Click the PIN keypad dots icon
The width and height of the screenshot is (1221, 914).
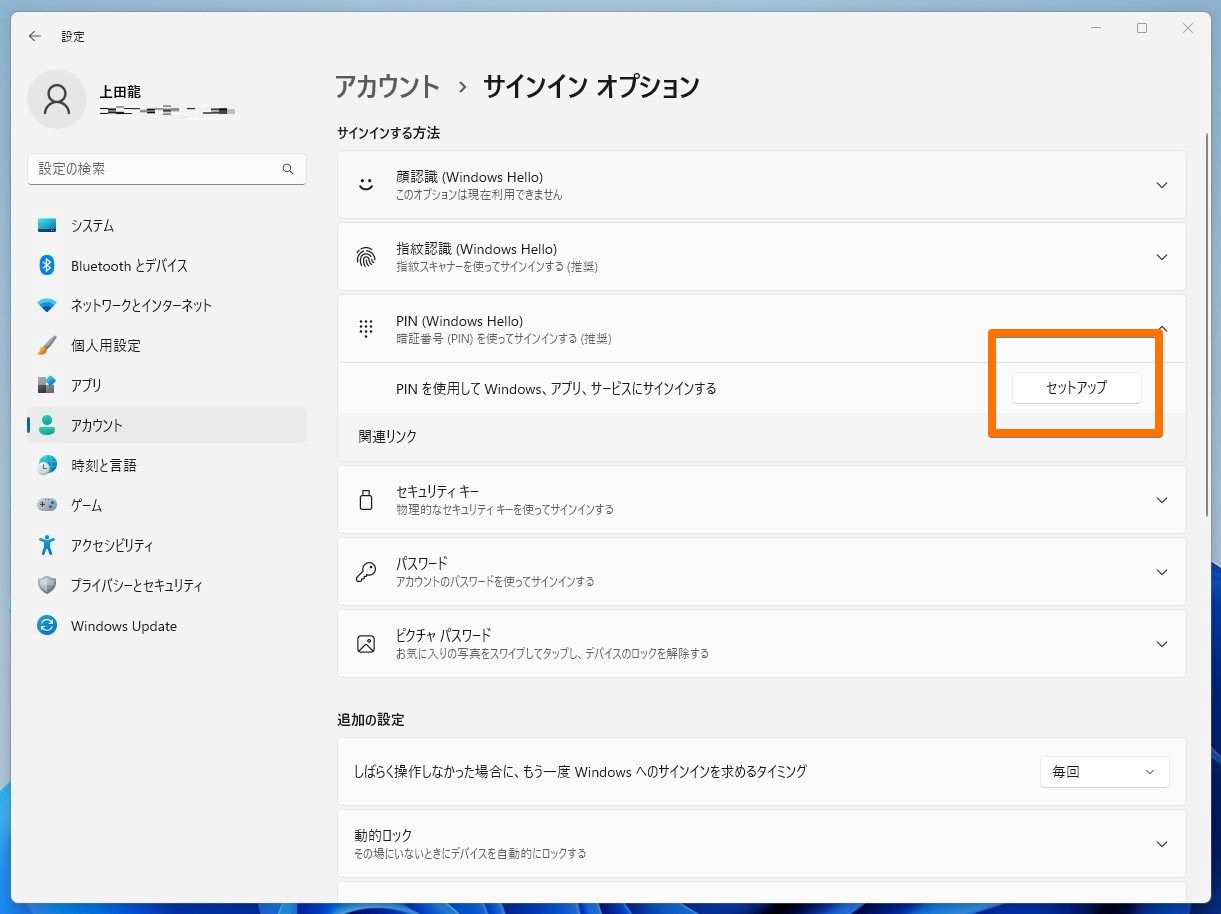point(365,328)
